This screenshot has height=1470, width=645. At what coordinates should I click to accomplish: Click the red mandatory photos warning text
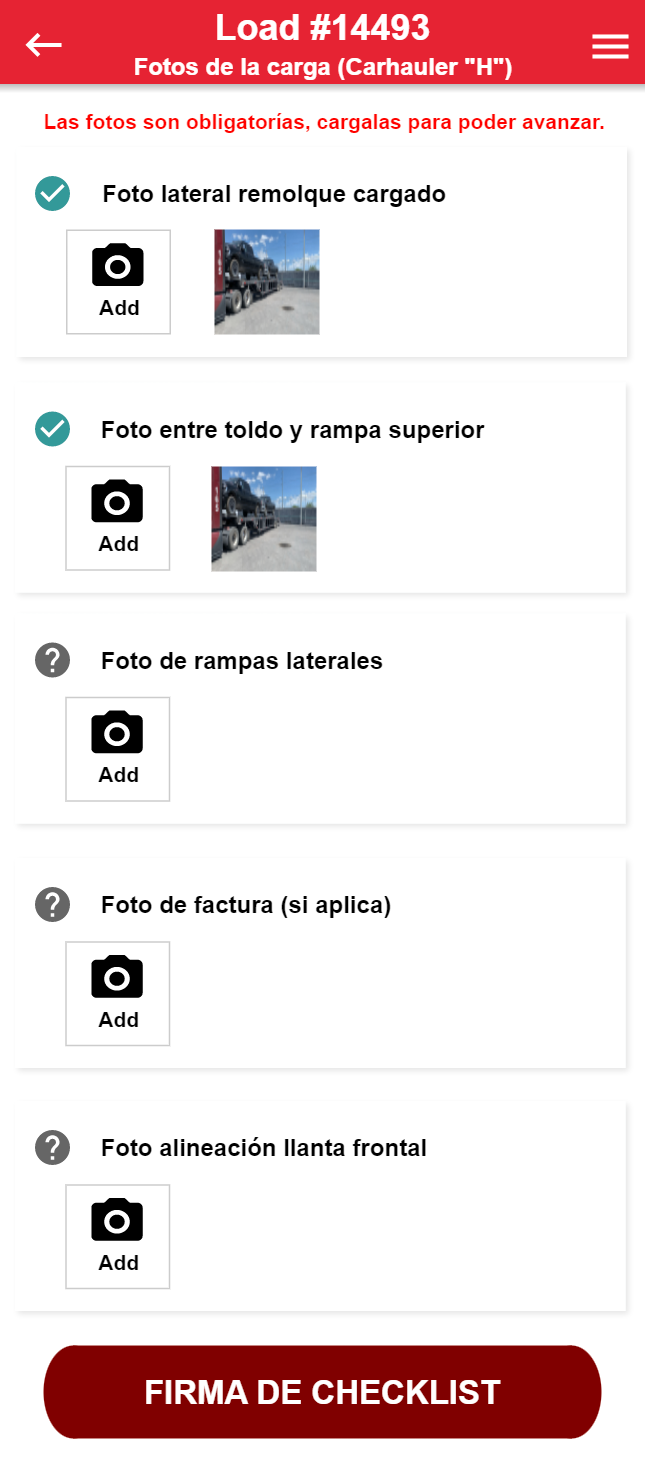[x=324, y=123]
